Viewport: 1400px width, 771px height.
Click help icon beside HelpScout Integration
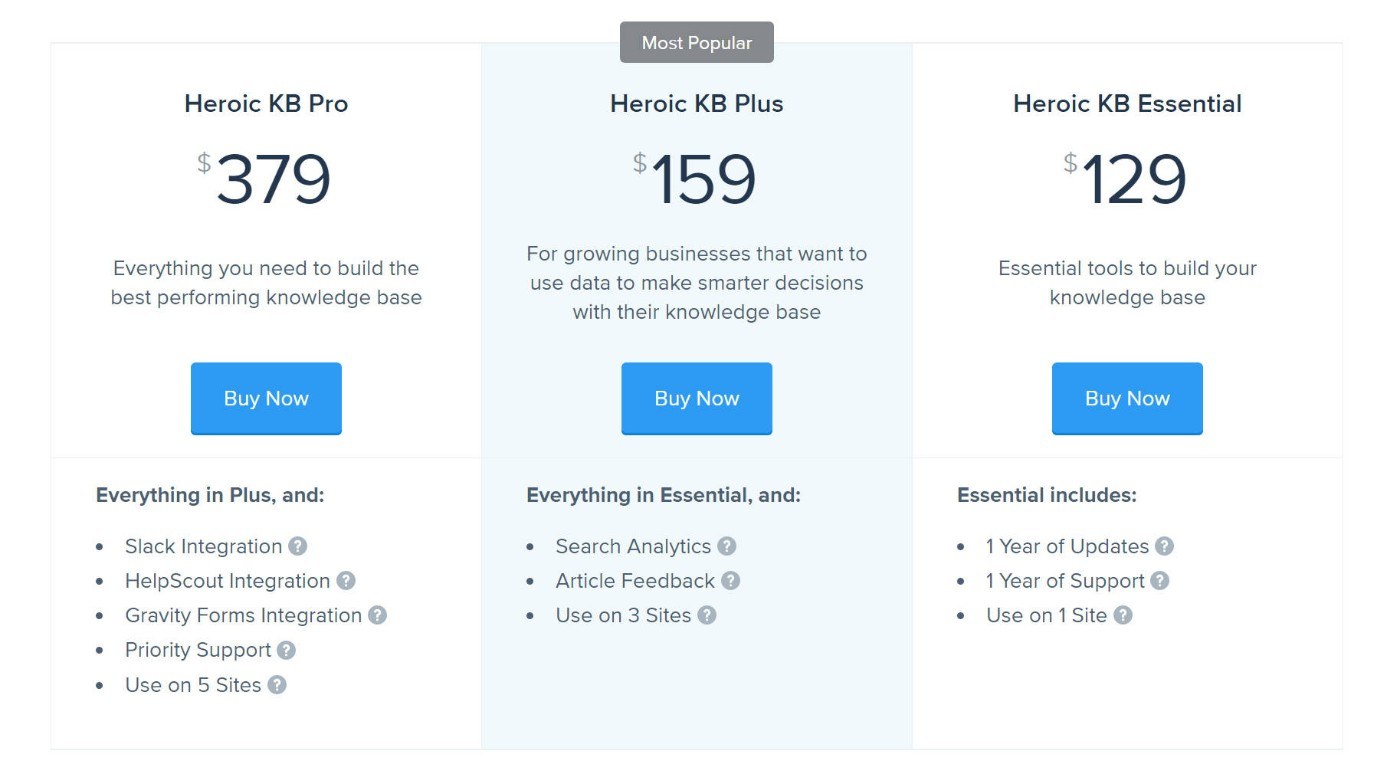click(x=346, y=581)
